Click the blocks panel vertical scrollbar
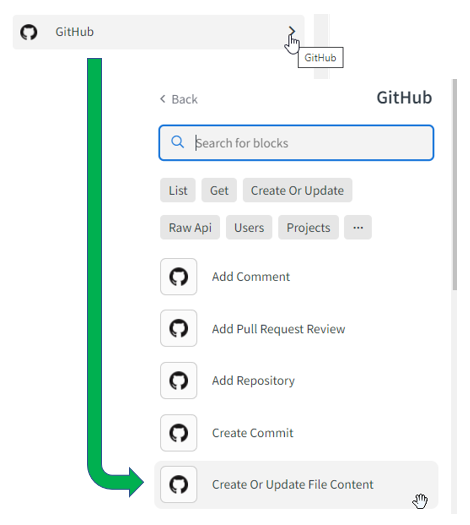Screen dimensions: 470x525 pyautogui.click(x=454, y=184)
